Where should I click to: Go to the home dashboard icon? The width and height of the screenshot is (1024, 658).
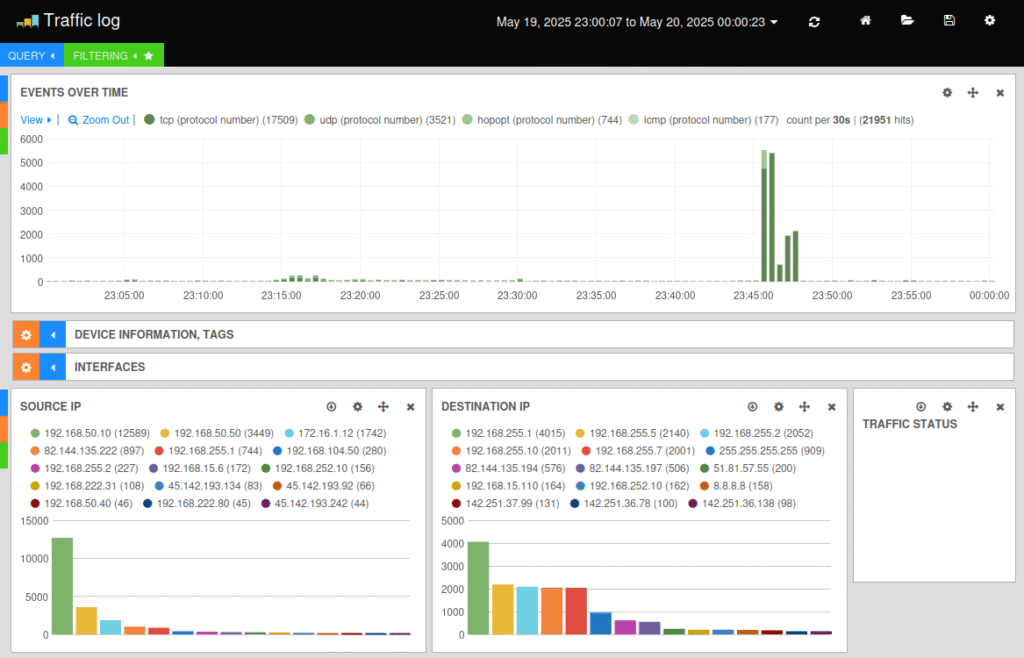865,21
